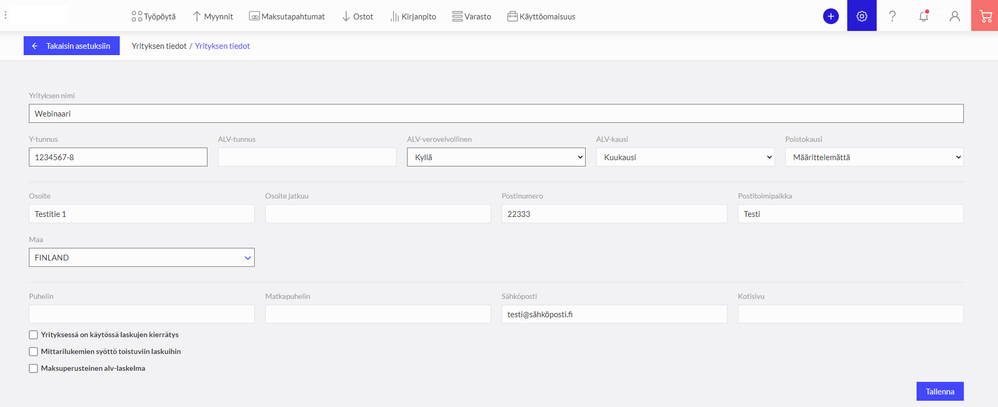Focus the Osoite jatkuu field
Viewport: 998px width, 407px height.
click(378, 214)
